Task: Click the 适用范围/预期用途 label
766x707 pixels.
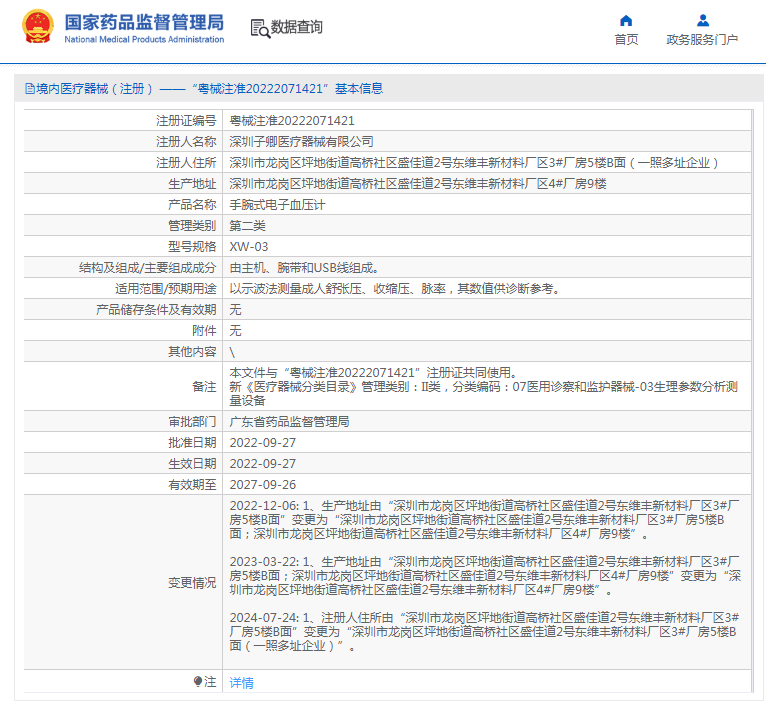Action: (x=166, y=289)
